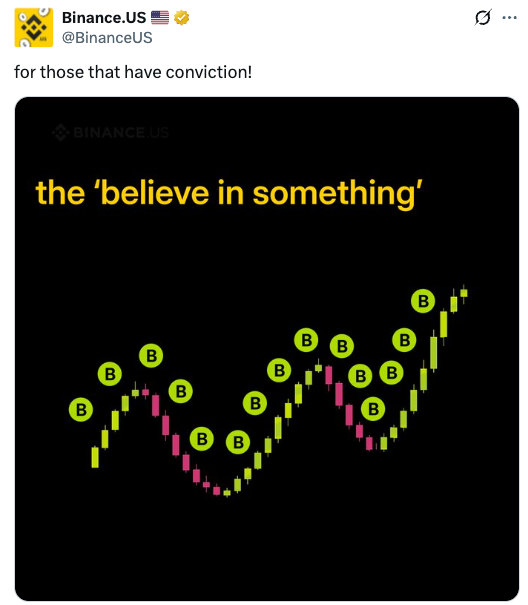The image size is (528, 605).
Task: Click the Grok explain icon
Action: pyautogui.click(x=483, y=17)
